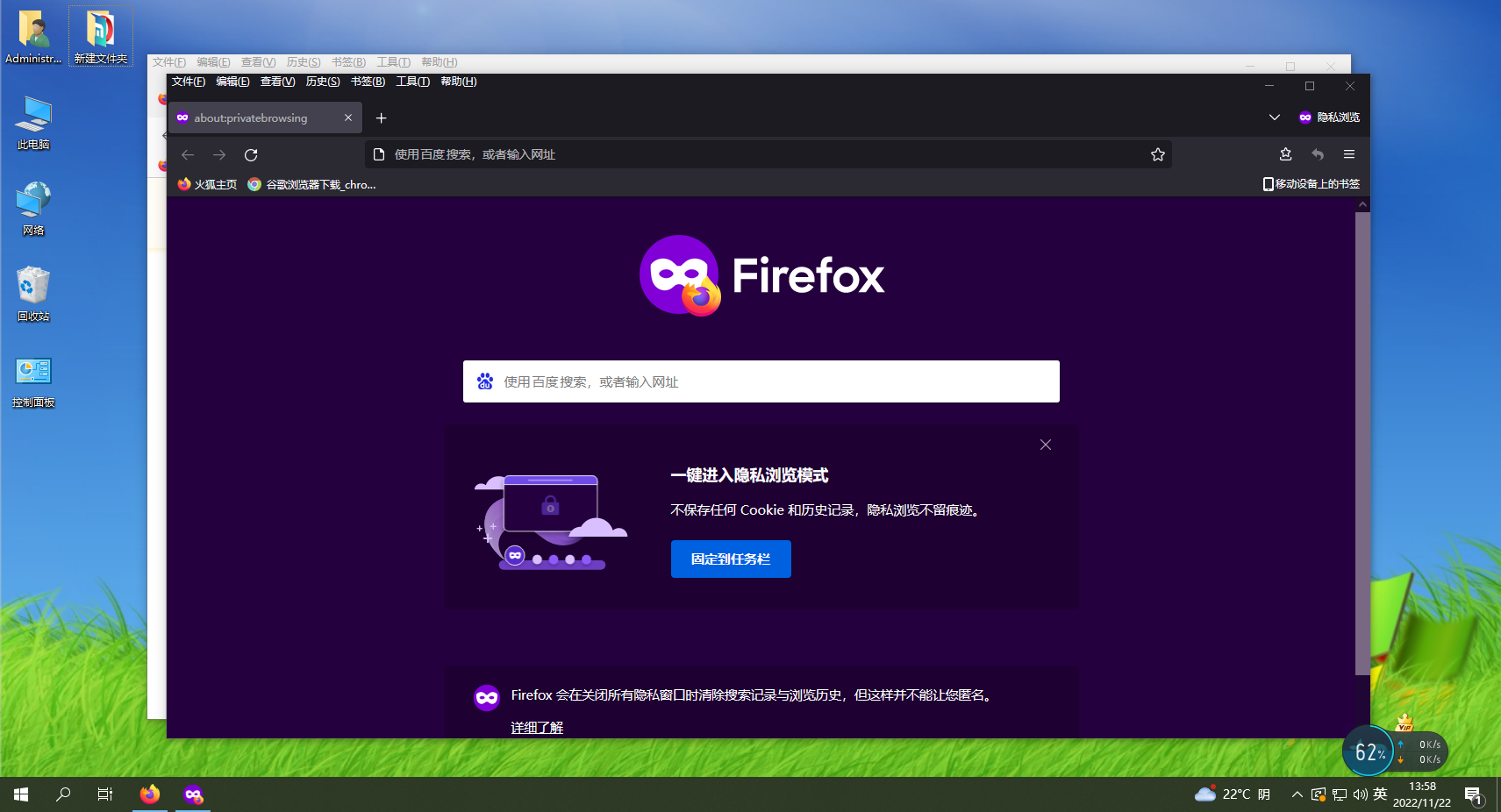Click the back navigation arrow

[x=188, y=155]
